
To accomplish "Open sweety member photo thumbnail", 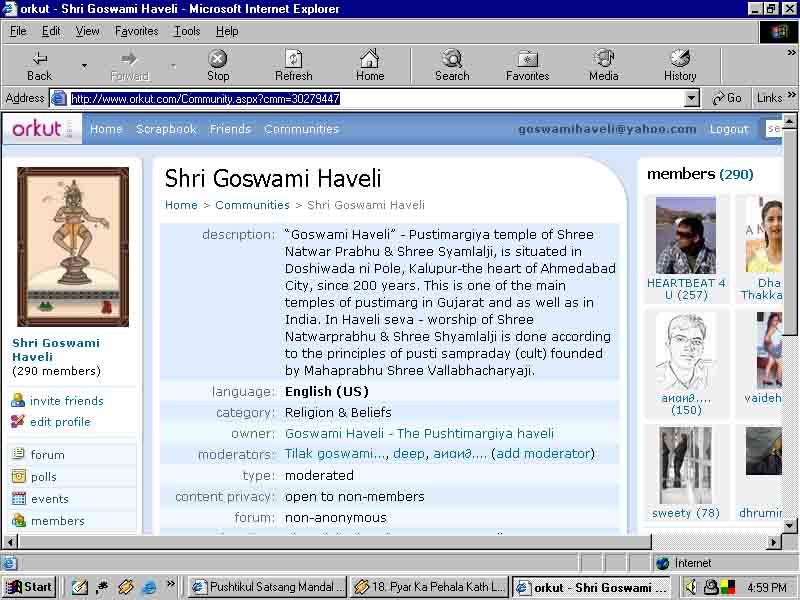I will coord(686,465).
